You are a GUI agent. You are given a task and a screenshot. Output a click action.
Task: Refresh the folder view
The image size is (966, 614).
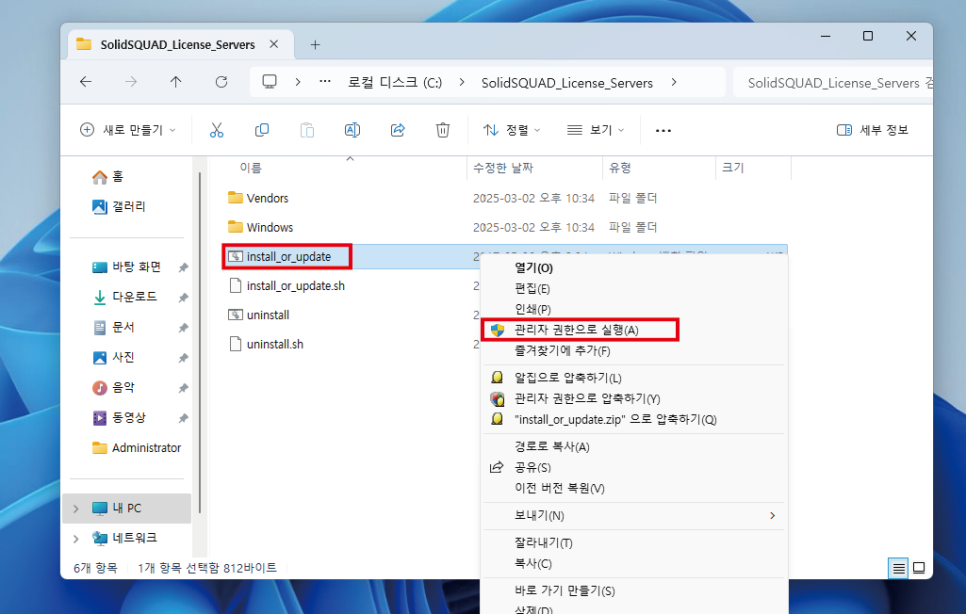click(221, 82)
